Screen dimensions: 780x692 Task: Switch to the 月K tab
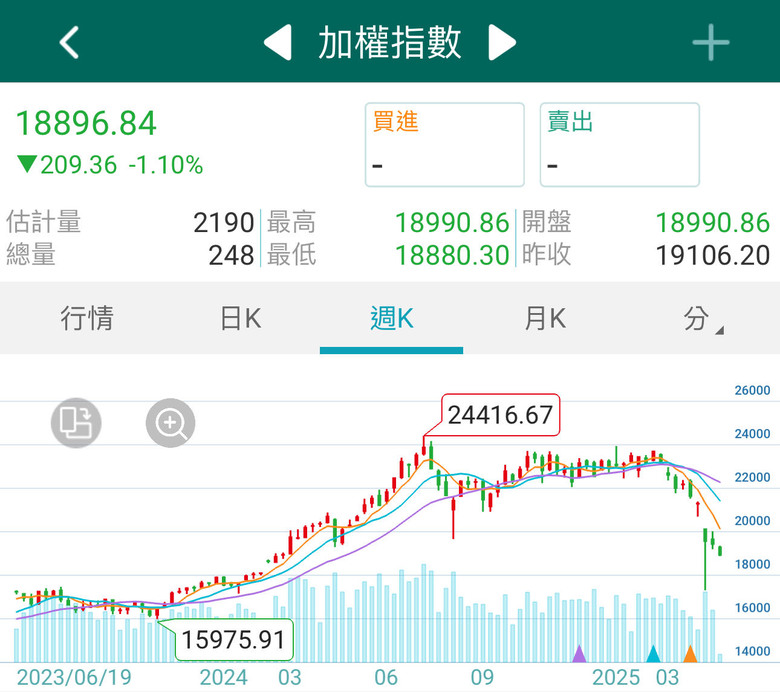[x=545, y=318]
